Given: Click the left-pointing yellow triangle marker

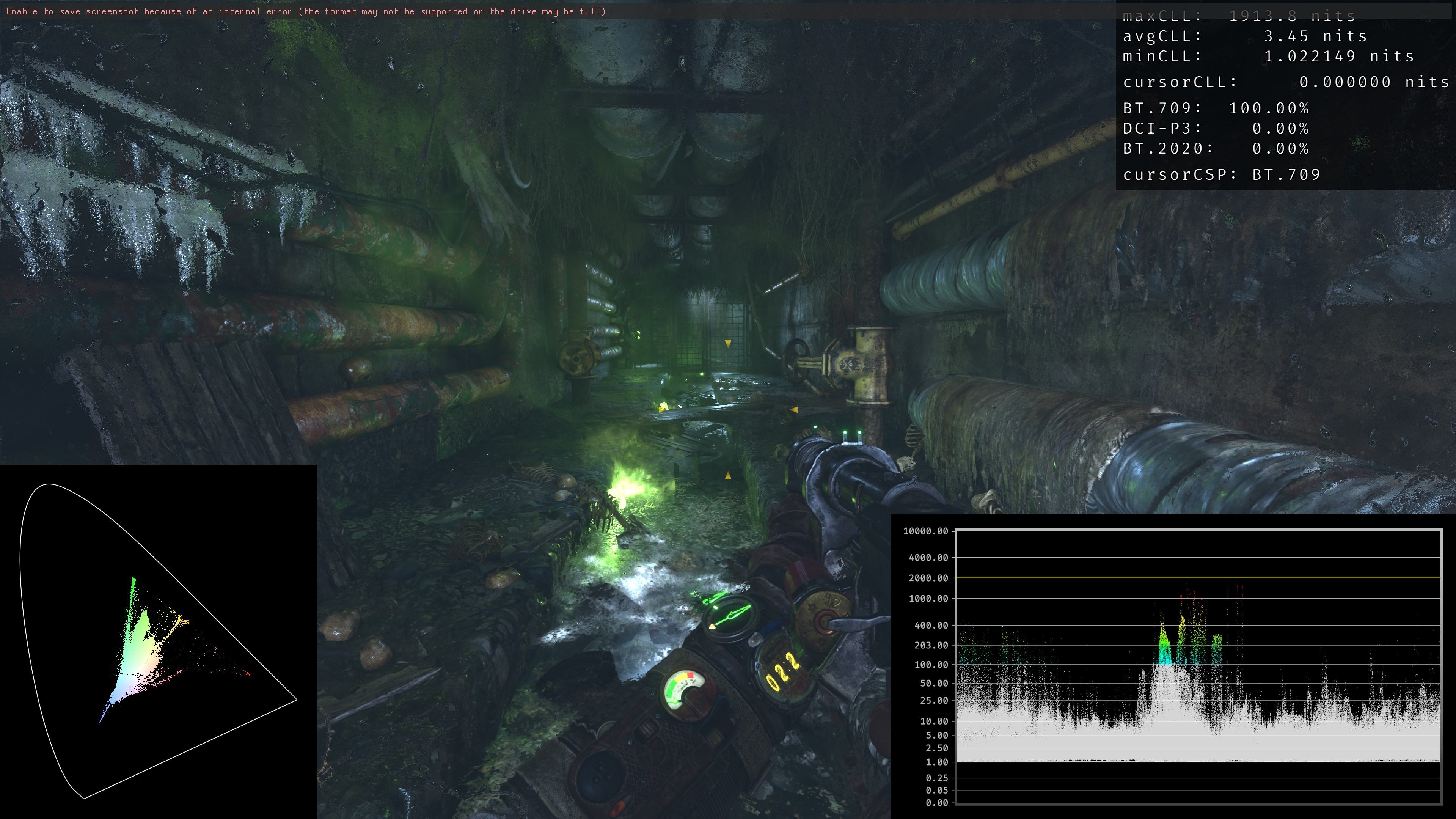Looking at the screenshot, I should [793, 409].
